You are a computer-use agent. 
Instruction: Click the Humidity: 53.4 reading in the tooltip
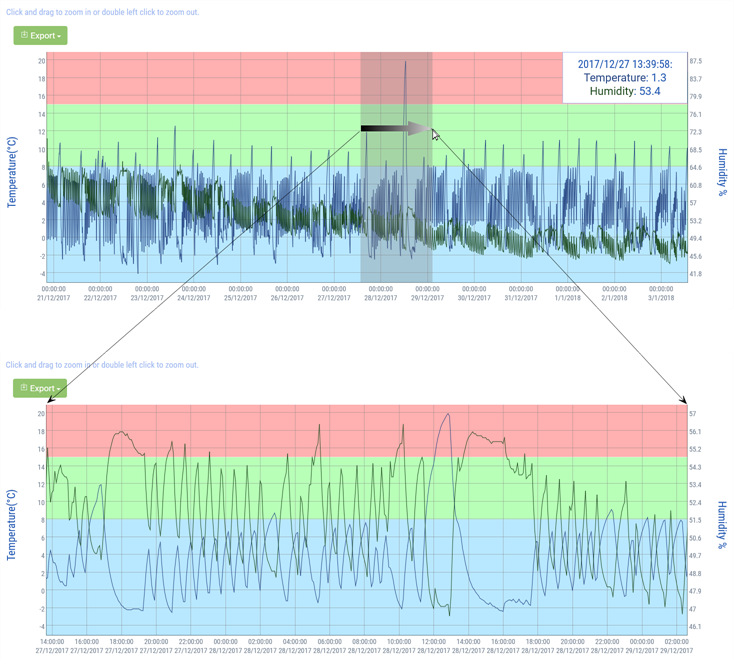click(624, 91)
